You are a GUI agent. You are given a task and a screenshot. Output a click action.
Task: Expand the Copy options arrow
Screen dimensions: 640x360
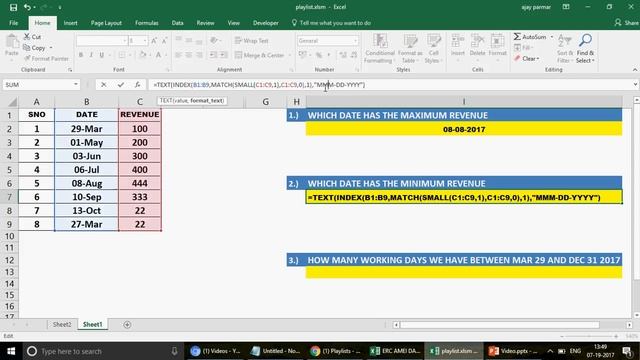click(51, 48)
